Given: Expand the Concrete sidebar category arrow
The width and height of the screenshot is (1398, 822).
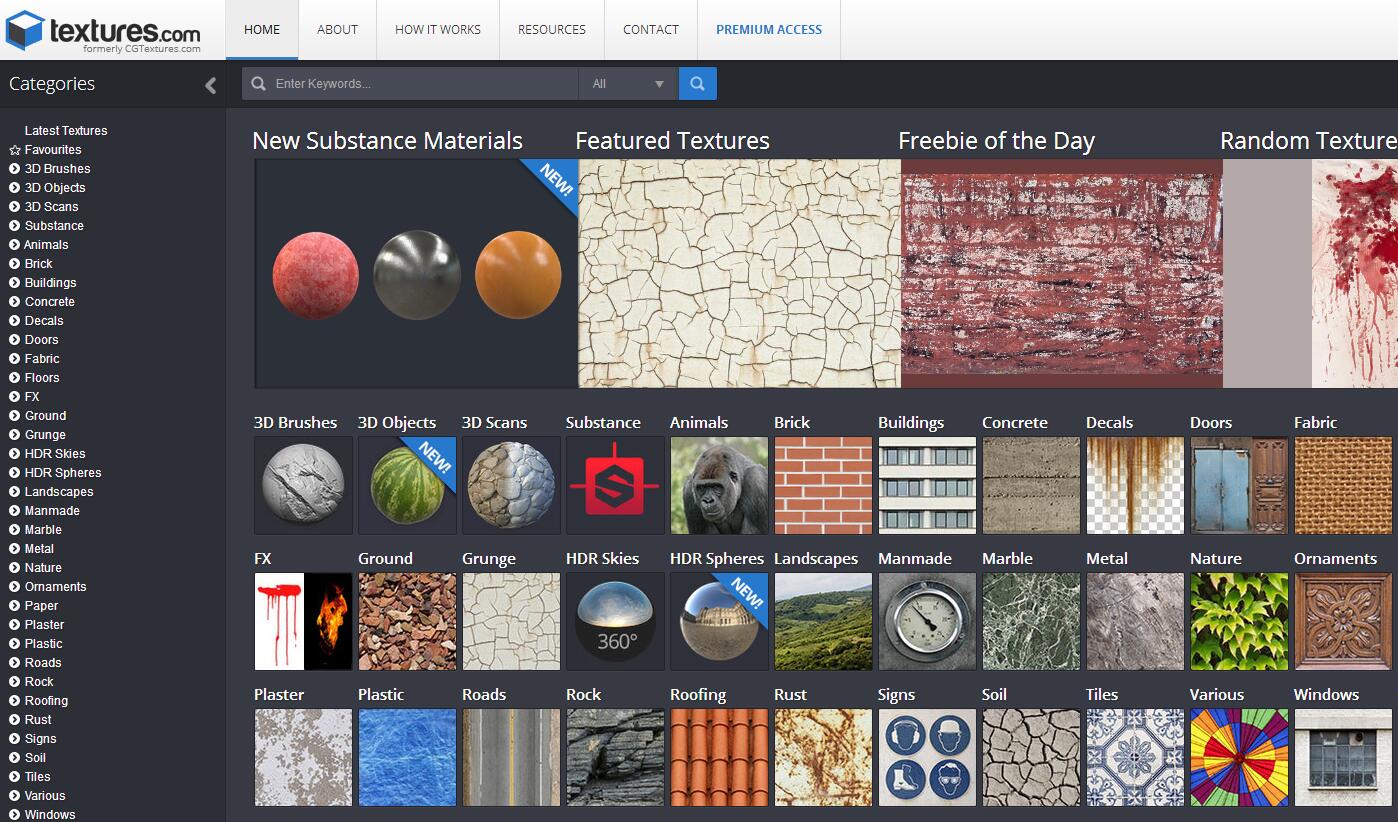Looking at the screenshot, I should [x=15, y=302].
